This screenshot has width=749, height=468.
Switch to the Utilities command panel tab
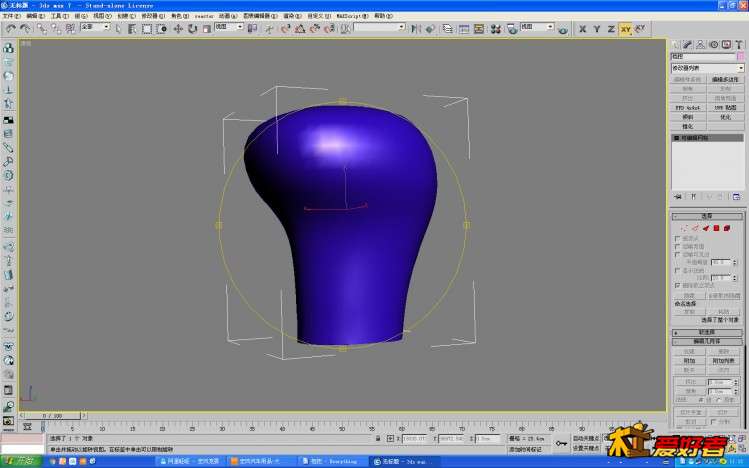(738, 44)
